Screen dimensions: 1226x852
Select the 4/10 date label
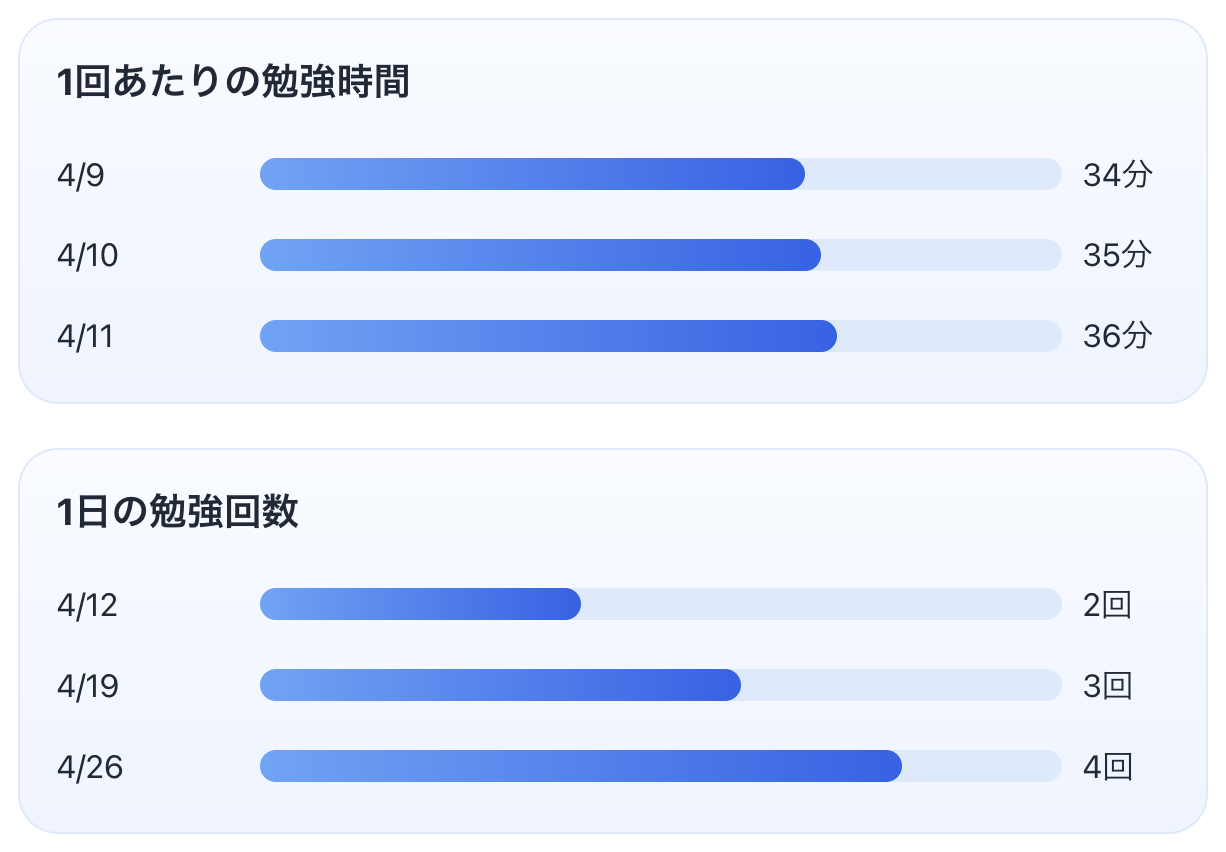pyautogui.click(x=87, y=256)
